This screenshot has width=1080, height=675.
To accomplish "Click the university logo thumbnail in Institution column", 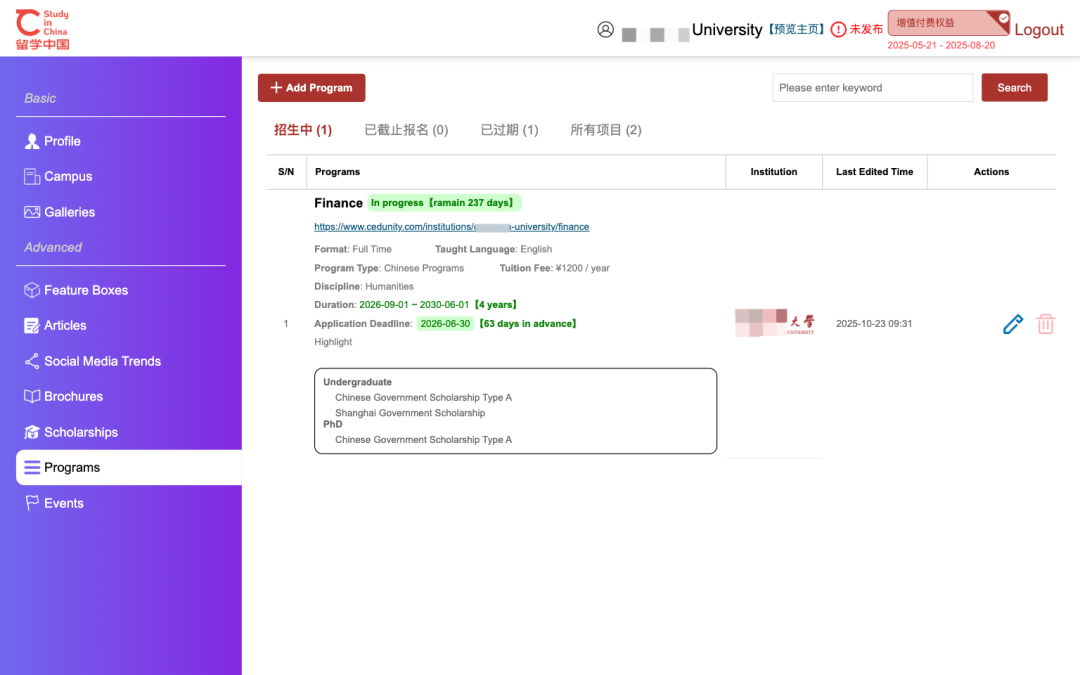I will 774,323.
